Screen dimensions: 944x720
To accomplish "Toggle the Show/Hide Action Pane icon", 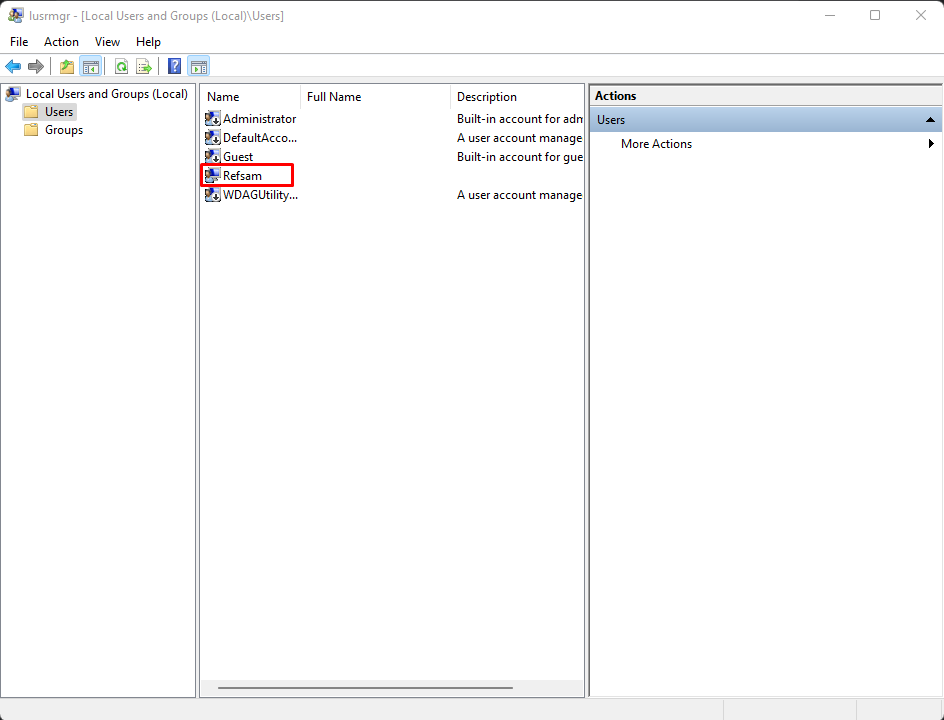I will (x=198, y=66).
